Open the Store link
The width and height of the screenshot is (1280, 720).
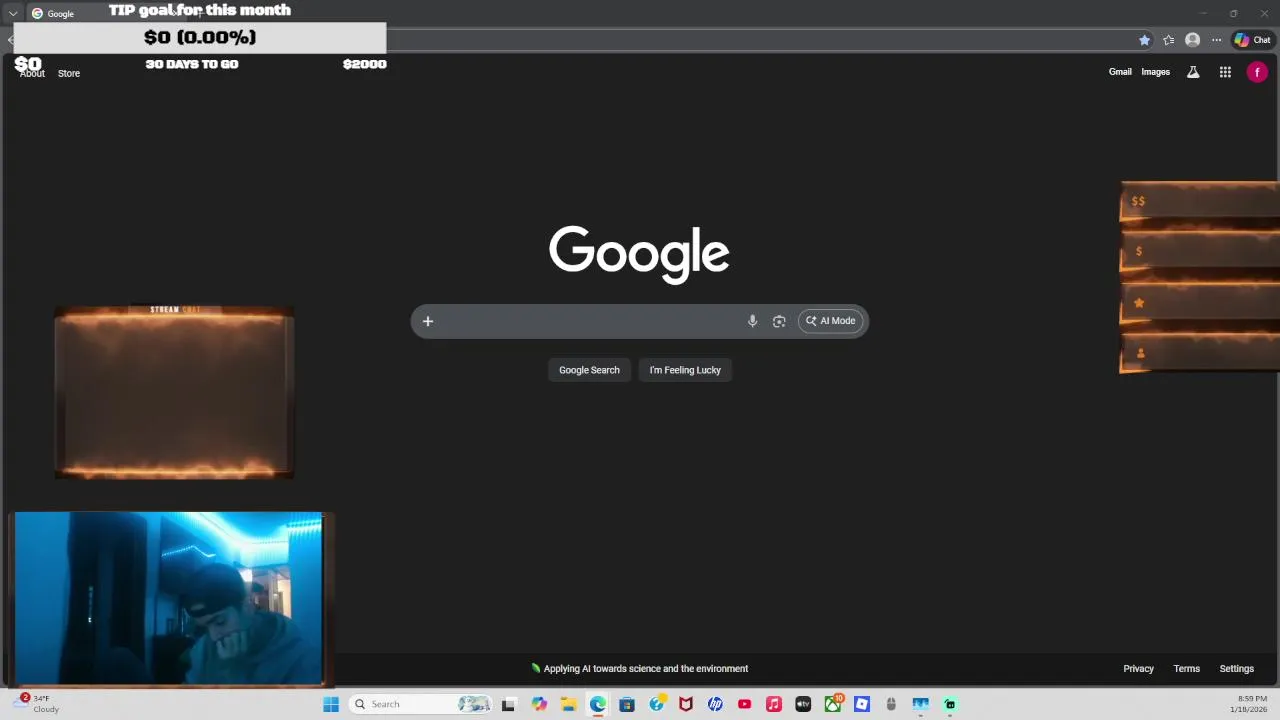tap(69, 73)
